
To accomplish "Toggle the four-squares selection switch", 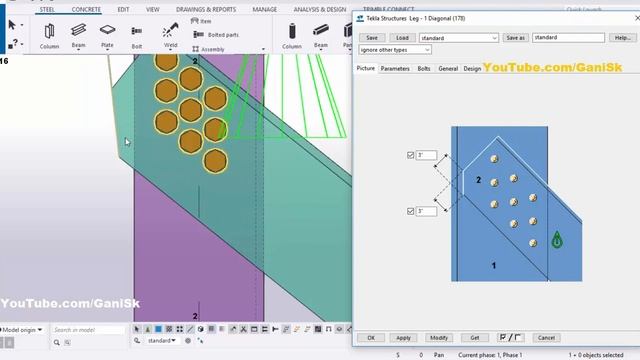I will (x=180, y=329).
